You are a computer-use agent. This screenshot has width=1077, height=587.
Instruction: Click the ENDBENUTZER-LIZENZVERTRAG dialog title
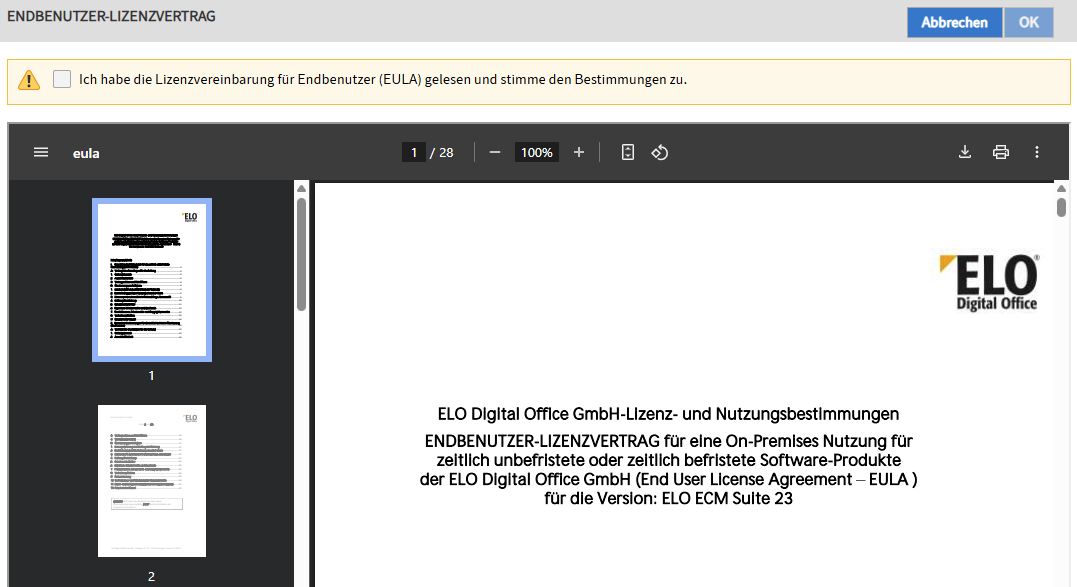pos(111,16)
